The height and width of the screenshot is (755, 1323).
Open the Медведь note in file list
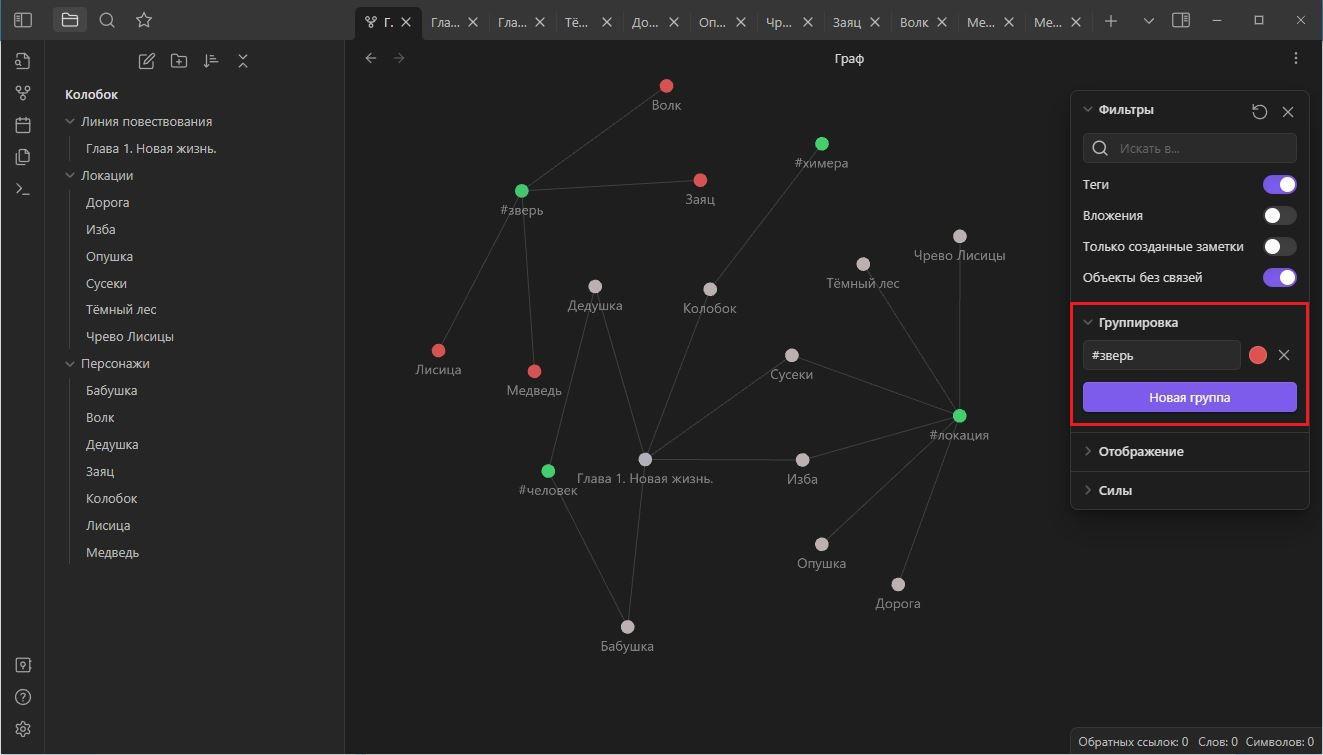[112, 552]
